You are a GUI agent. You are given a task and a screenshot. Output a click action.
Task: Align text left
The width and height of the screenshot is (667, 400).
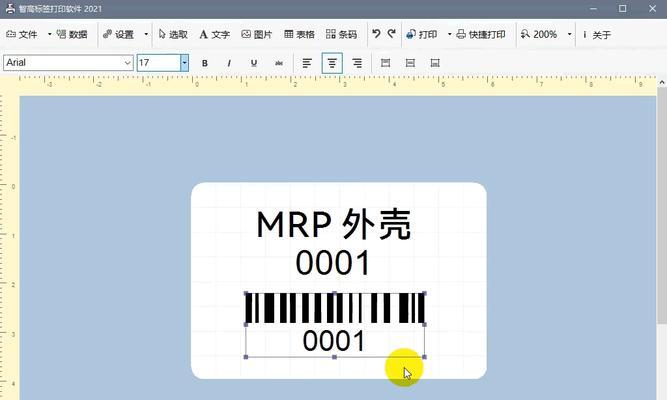307,63
